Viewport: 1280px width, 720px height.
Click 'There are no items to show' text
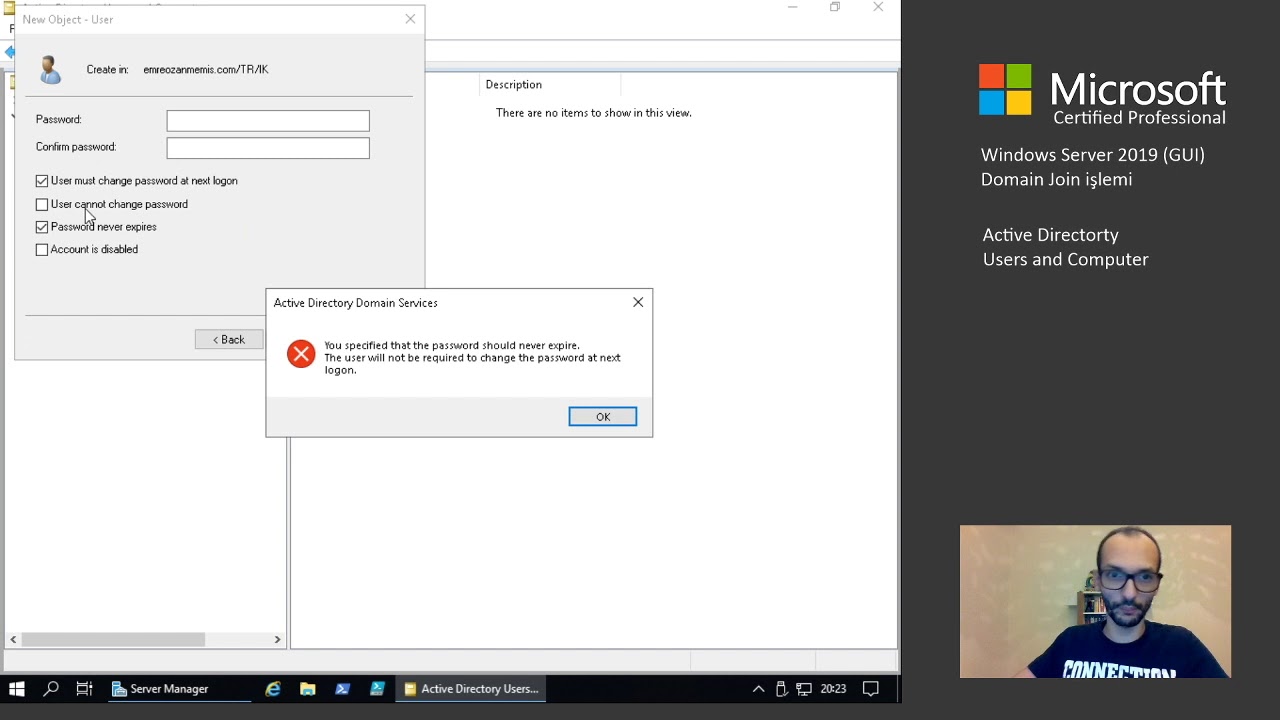tap(594, 113)
